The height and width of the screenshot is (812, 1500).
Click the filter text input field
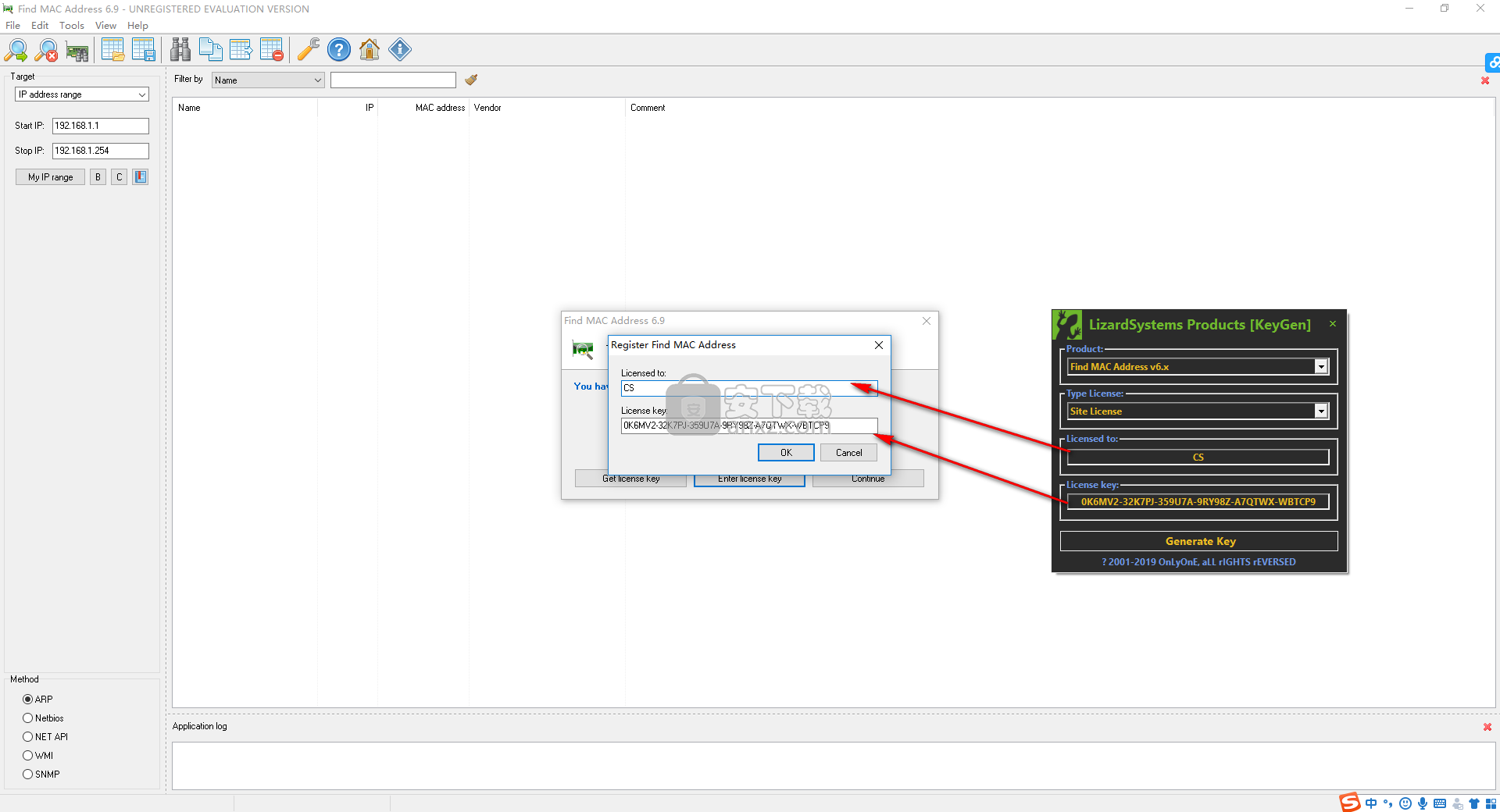coord(393,80)
